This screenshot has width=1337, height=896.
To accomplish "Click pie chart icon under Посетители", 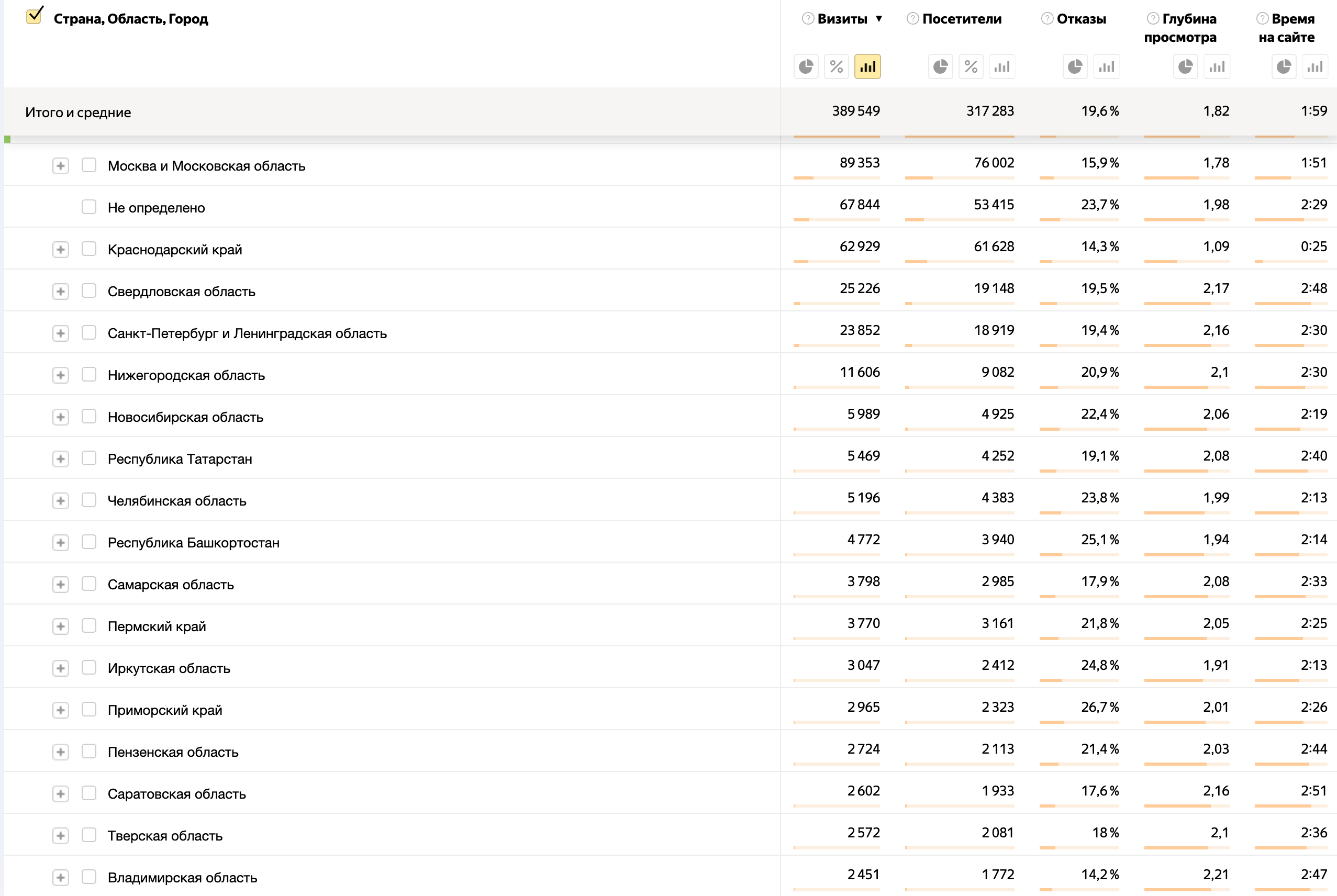I will [x=940, y=67].
